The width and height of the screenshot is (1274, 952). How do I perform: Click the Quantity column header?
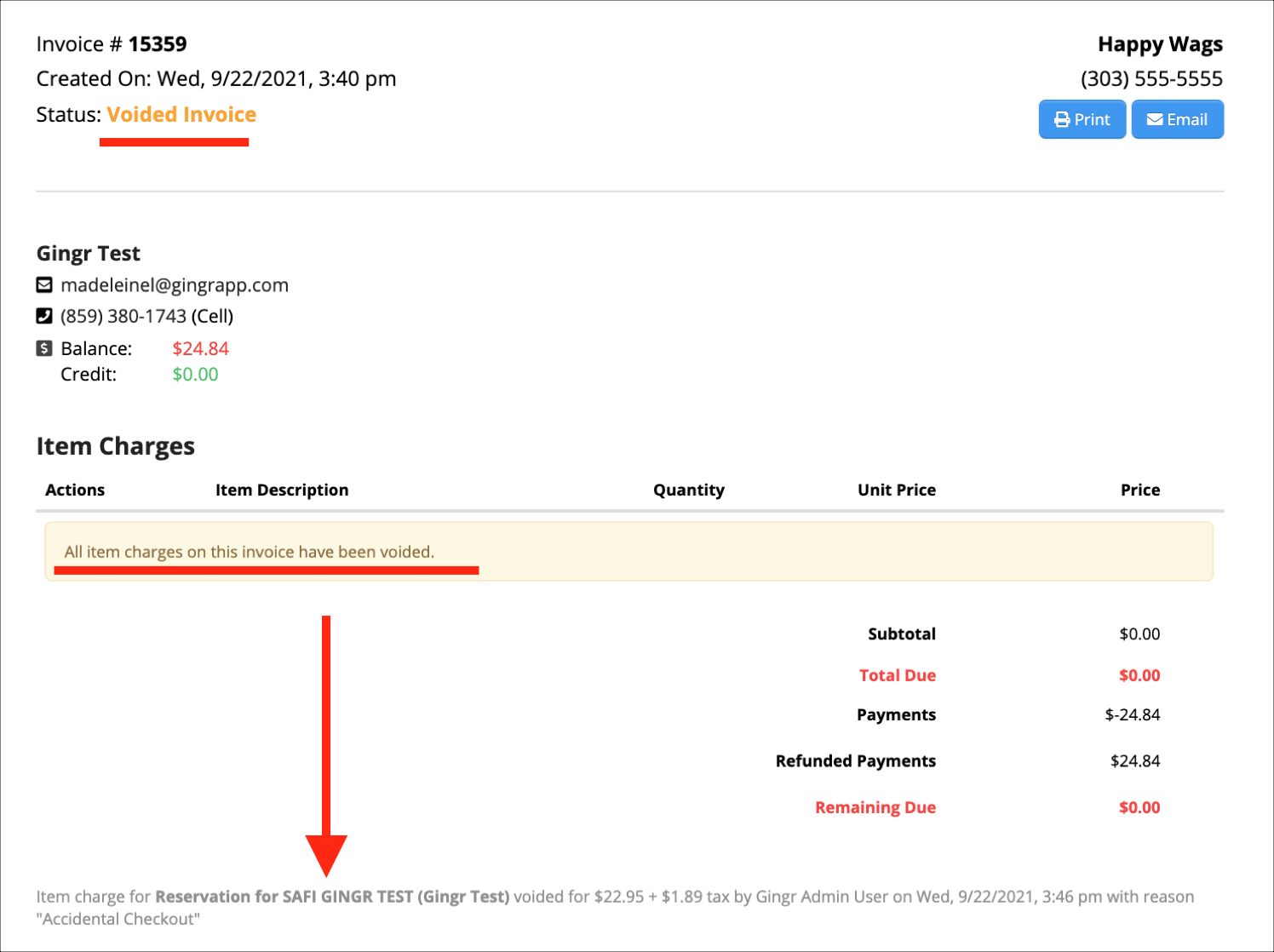(x=688, y=490)
